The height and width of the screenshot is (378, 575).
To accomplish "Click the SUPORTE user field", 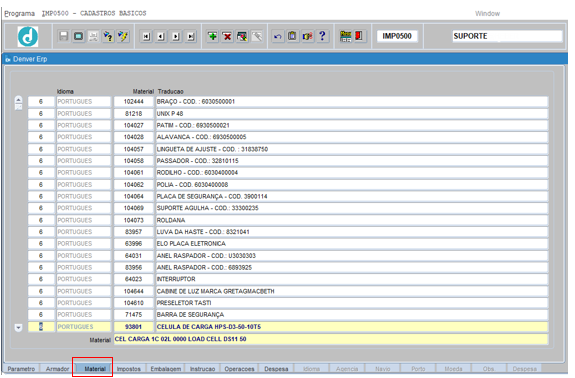I will (507, 36).
